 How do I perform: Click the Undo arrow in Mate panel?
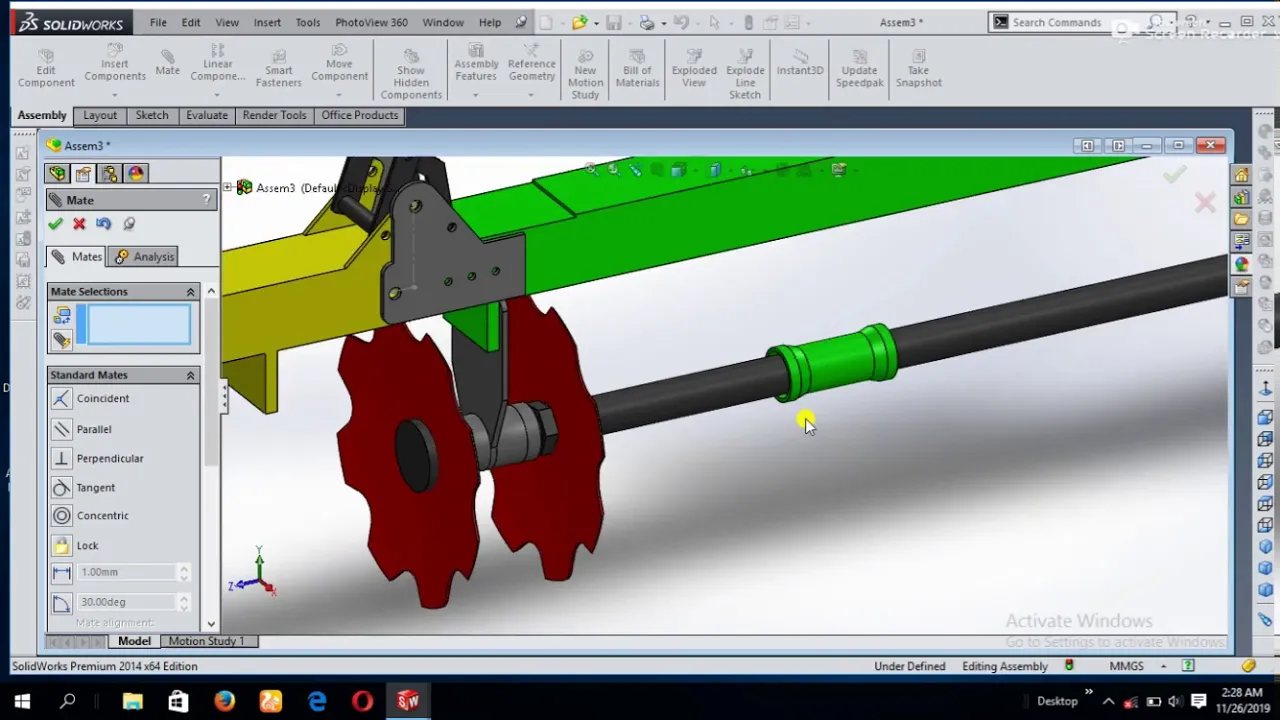(103, 224)
